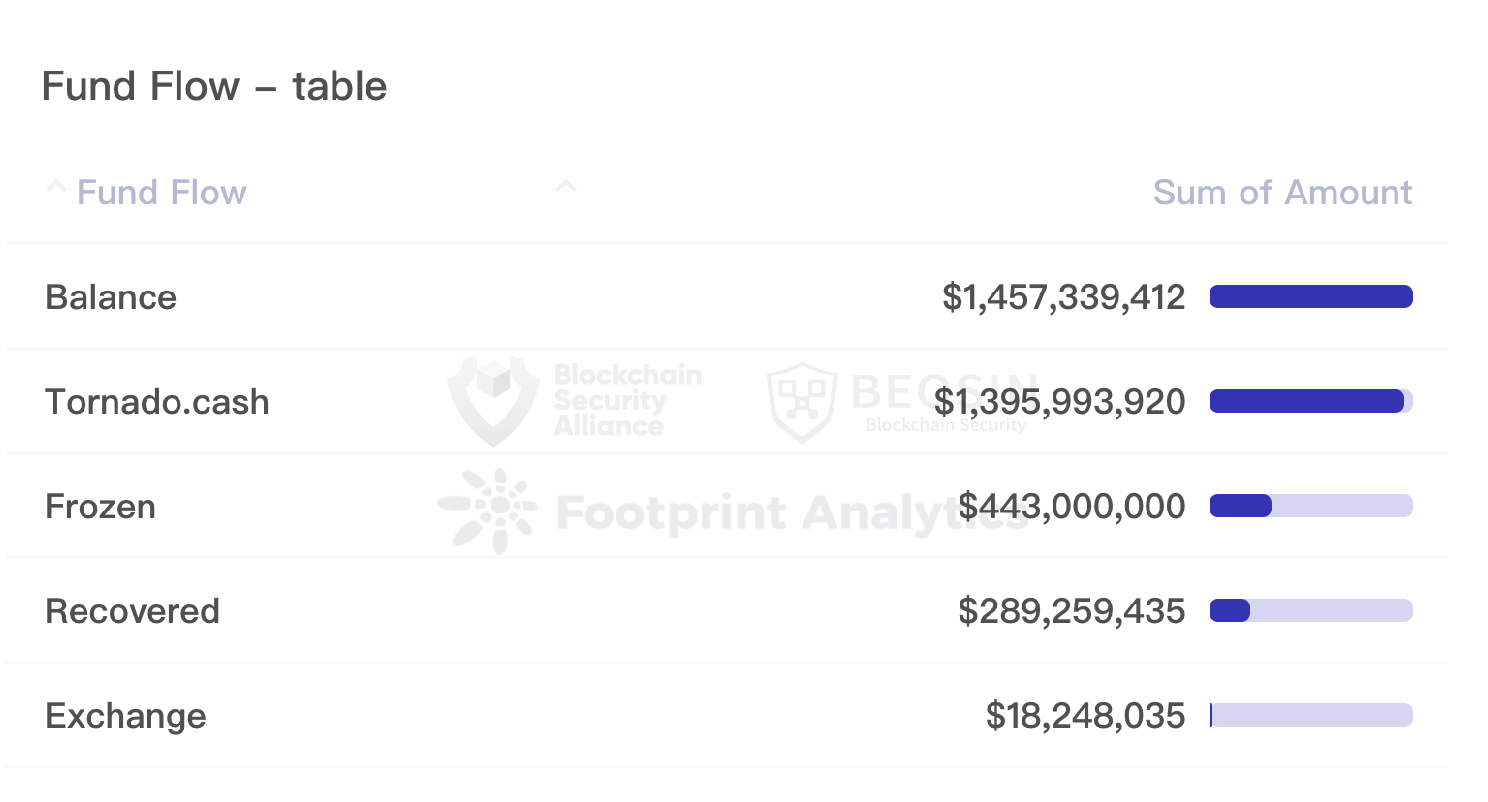This screenshot has height=802, width=1488.
Task: Click the Balance amount progress bar
Action: click(x=1311, y=297)
